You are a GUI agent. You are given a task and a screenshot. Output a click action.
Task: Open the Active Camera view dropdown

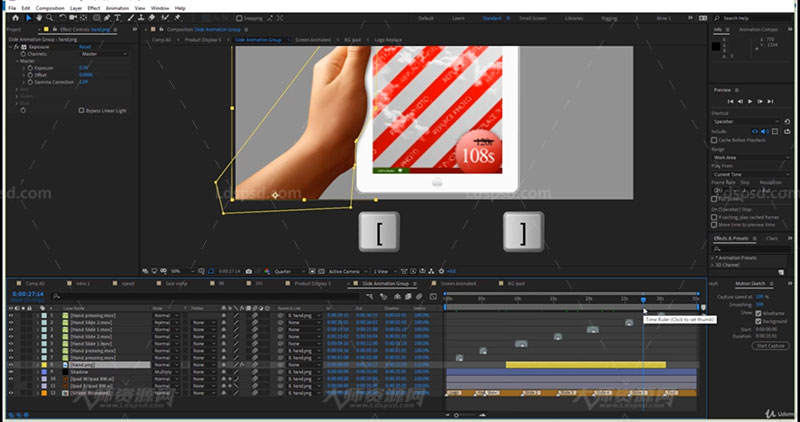(348, 271)
